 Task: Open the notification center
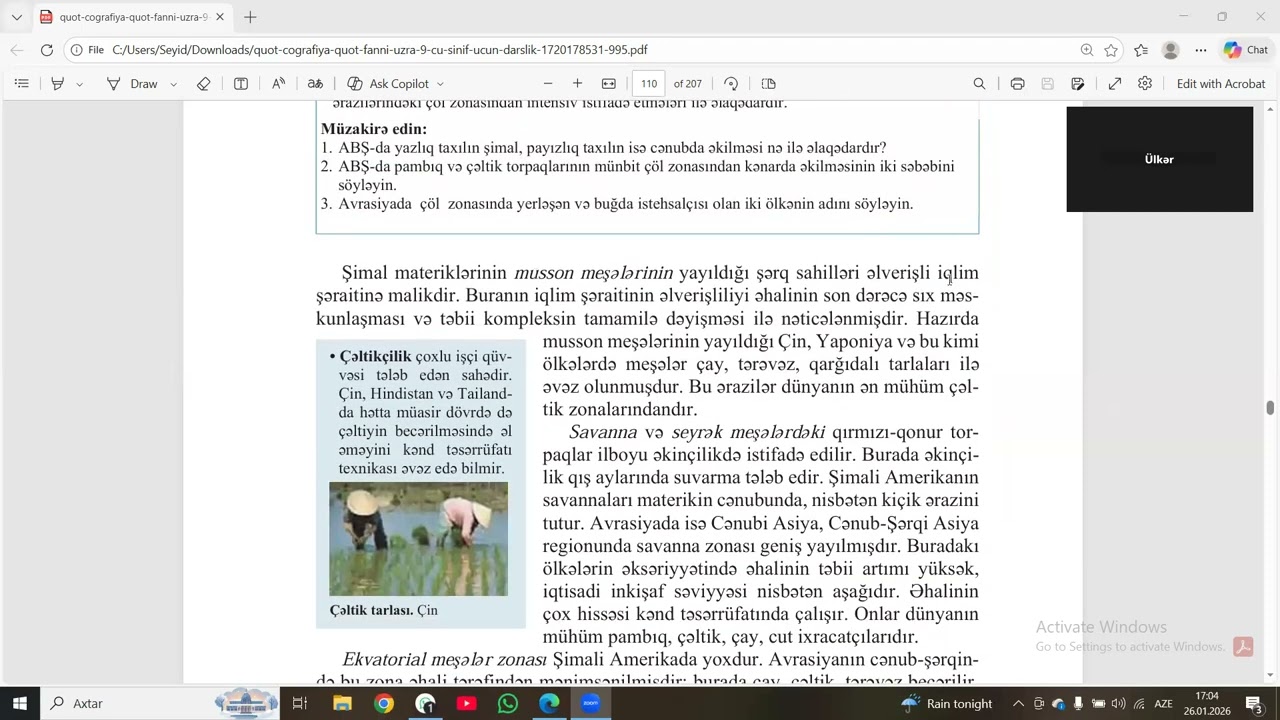(1254, 703)
